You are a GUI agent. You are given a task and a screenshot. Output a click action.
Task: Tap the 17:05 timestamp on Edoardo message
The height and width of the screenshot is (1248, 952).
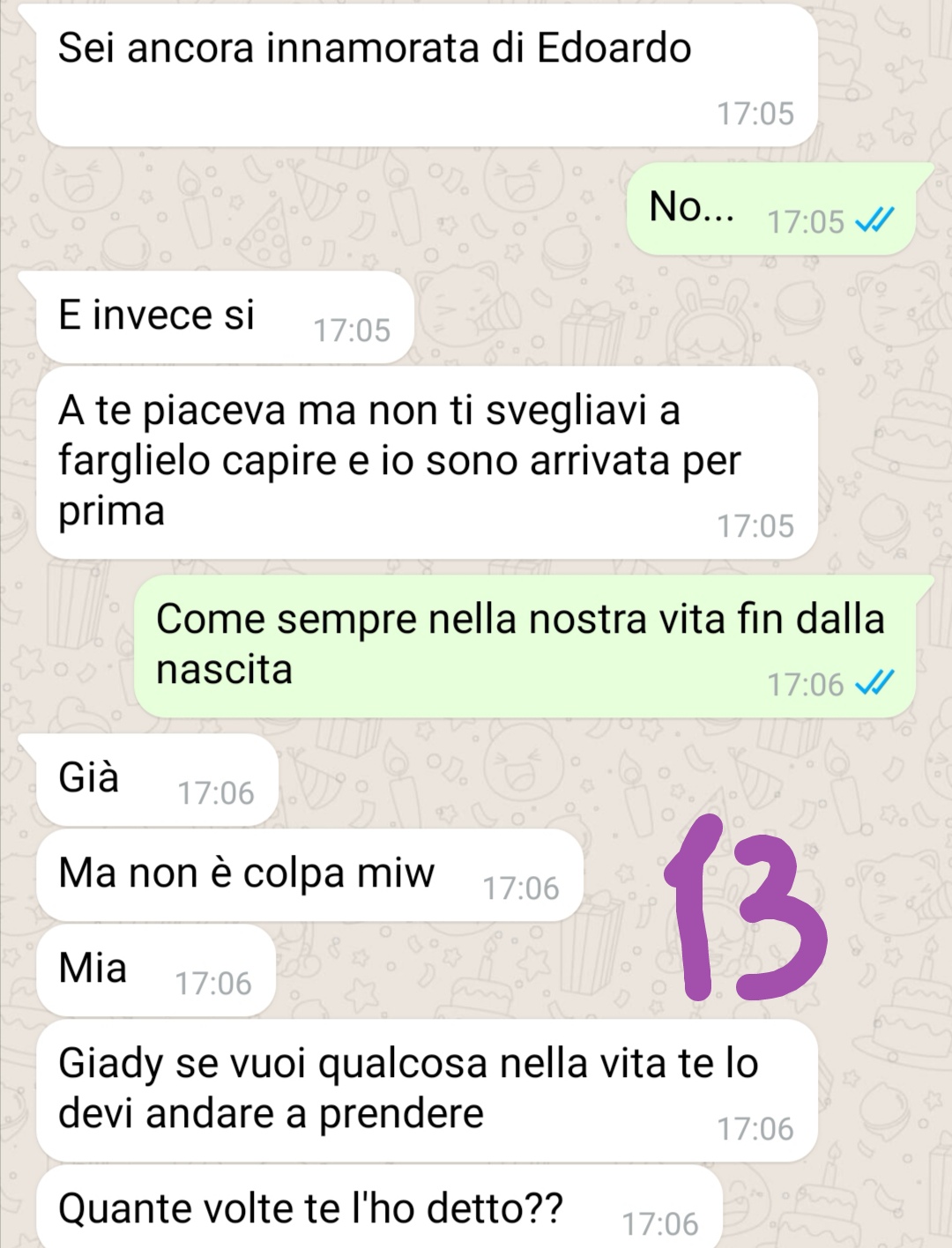pyautogui.click(x=755, y=114)
